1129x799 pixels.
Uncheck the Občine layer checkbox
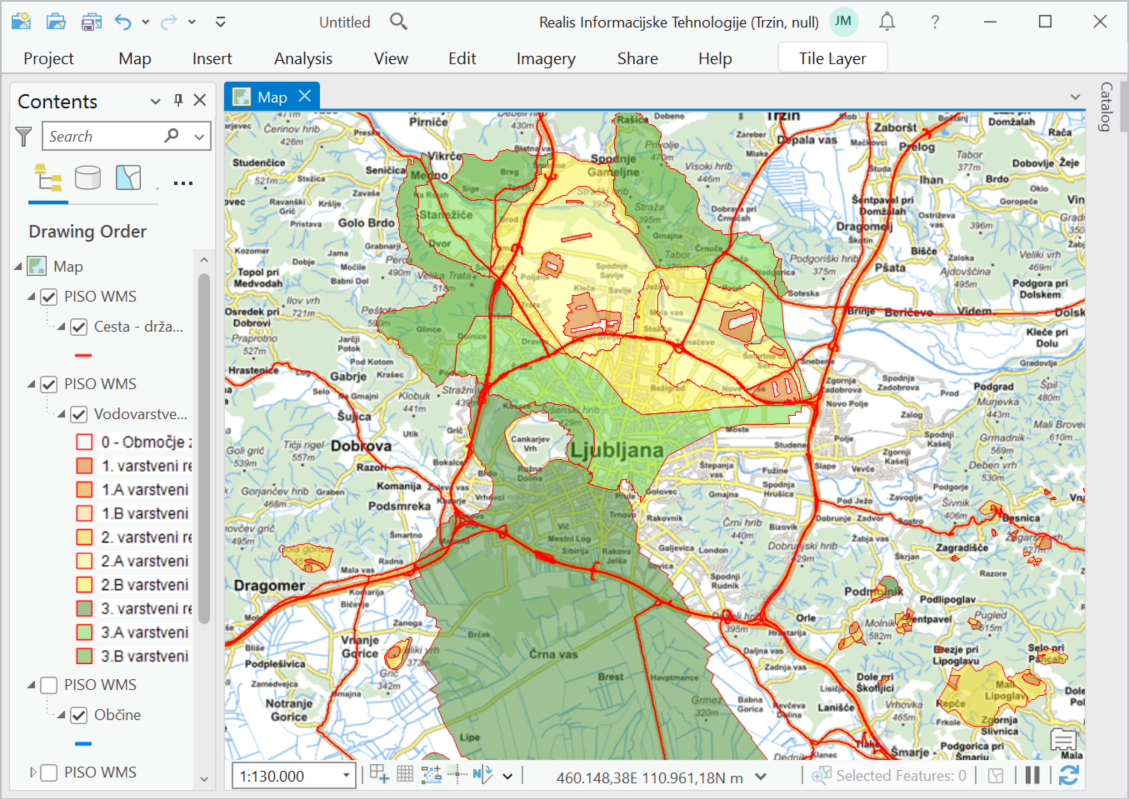click(x=79, y=715)
